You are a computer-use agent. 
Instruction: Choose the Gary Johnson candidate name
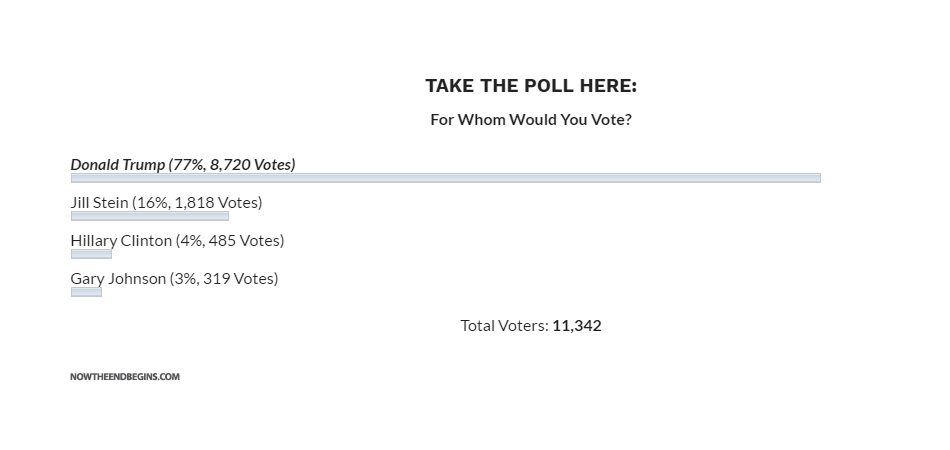(x=117, y=279)
